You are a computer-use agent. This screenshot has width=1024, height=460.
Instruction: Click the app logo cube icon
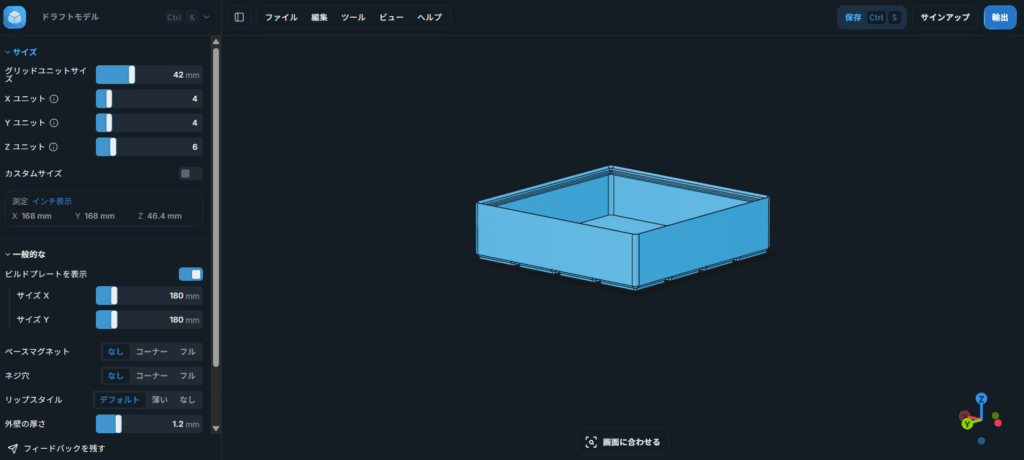[x=14, y=17]
